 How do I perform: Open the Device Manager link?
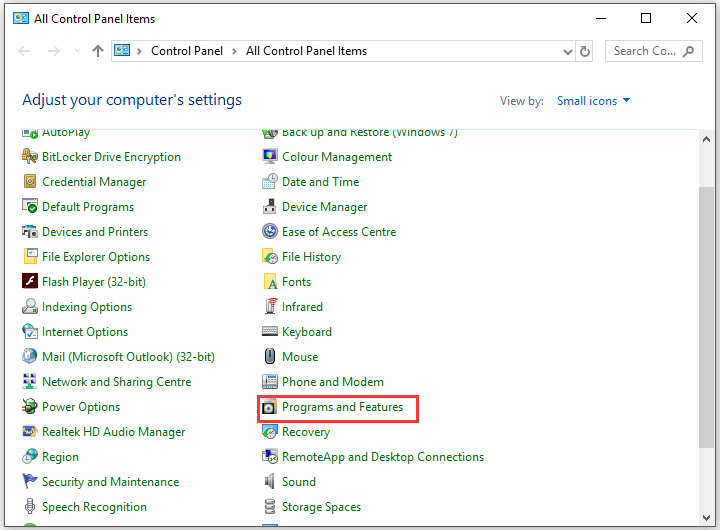[324, 207]
